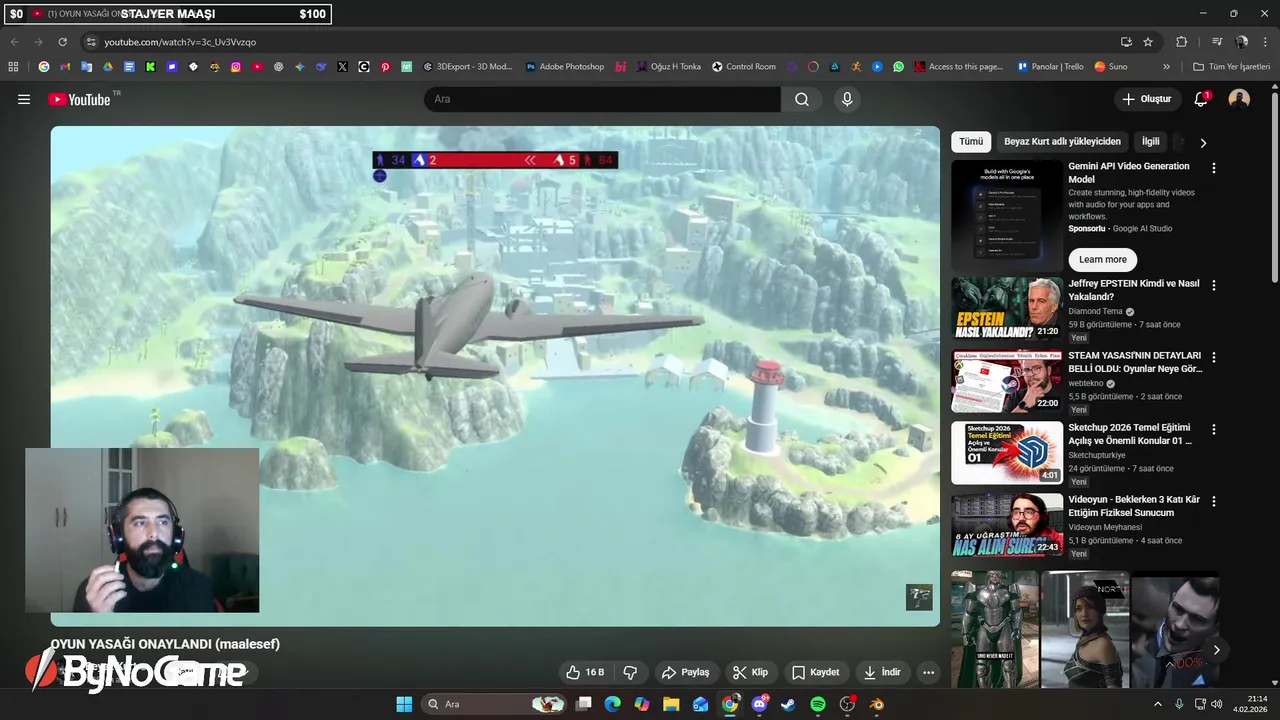1280x720 pixels.
Task: Like the video with thumbs-up 16 B
Action: (x=585, y=672)
